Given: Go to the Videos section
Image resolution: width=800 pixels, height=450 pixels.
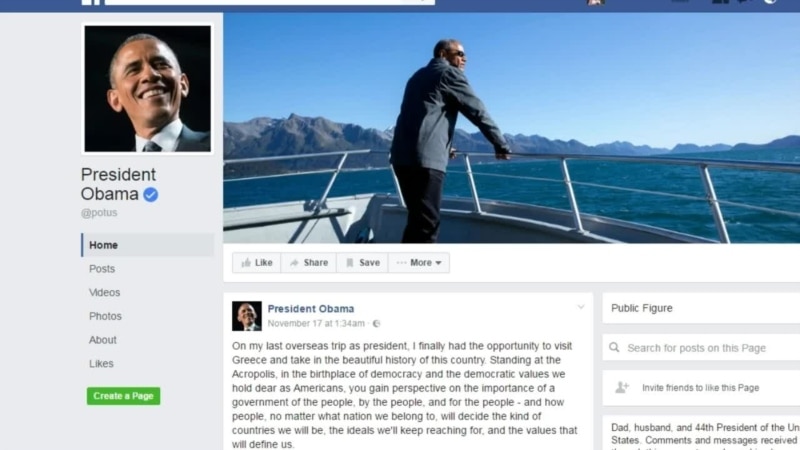Looking at the screenshot, I should 105,292.
